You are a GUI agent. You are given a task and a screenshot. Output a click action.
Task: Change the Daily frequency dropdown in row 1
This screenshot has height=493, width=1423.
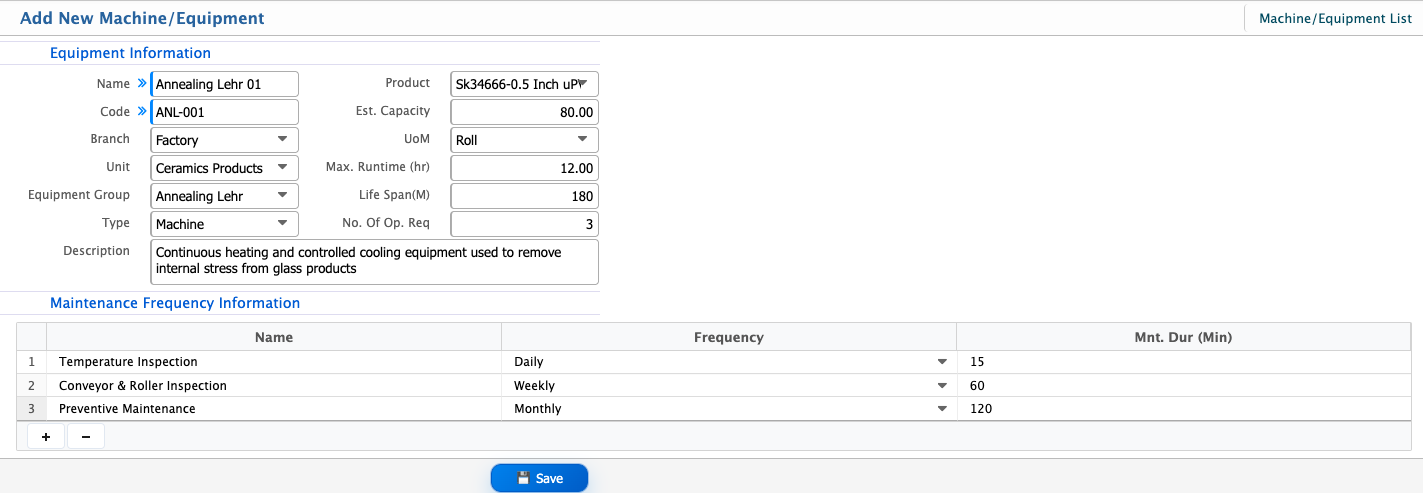coord(728,362)
